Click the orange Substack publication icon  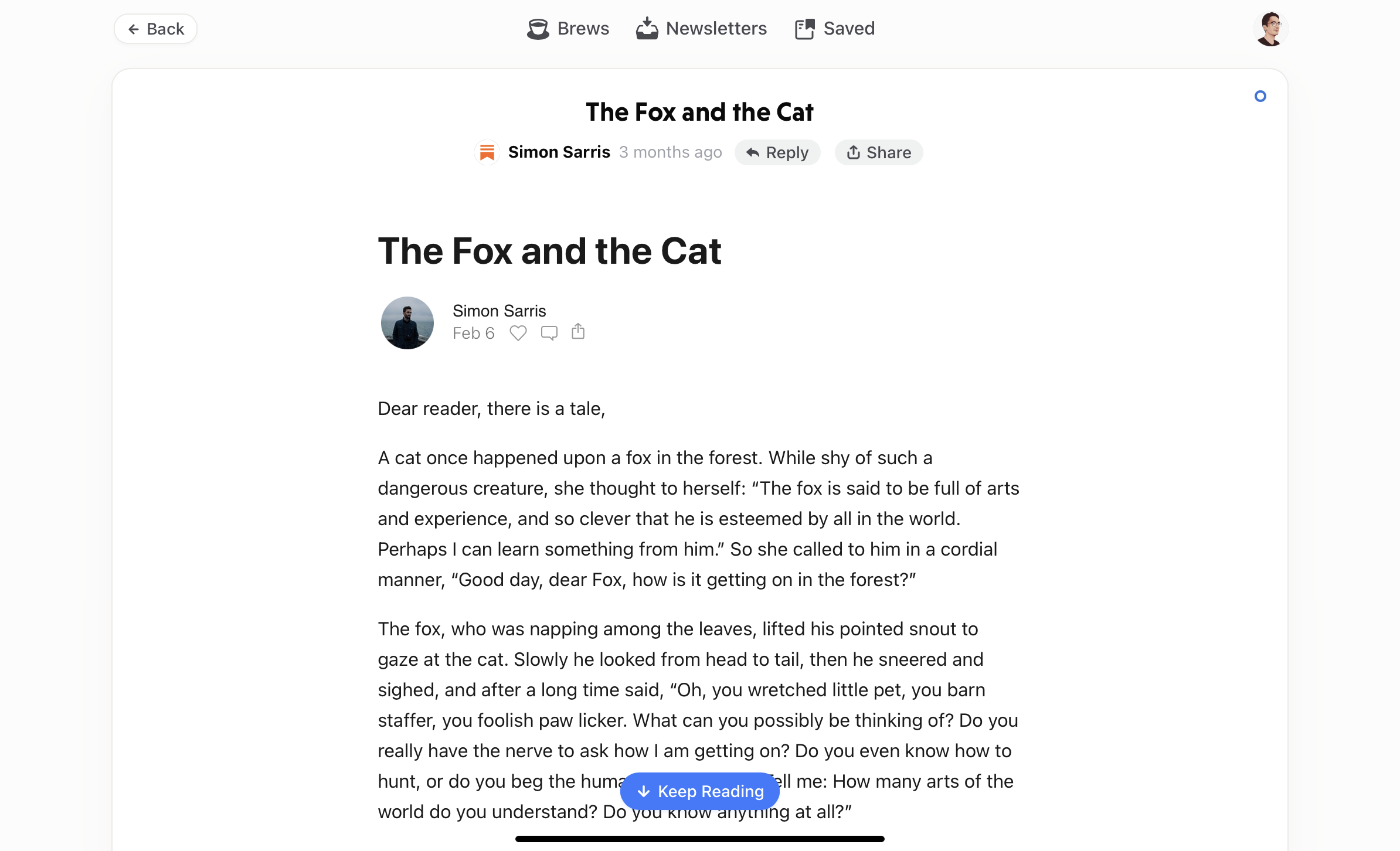(x=487, y=152)
